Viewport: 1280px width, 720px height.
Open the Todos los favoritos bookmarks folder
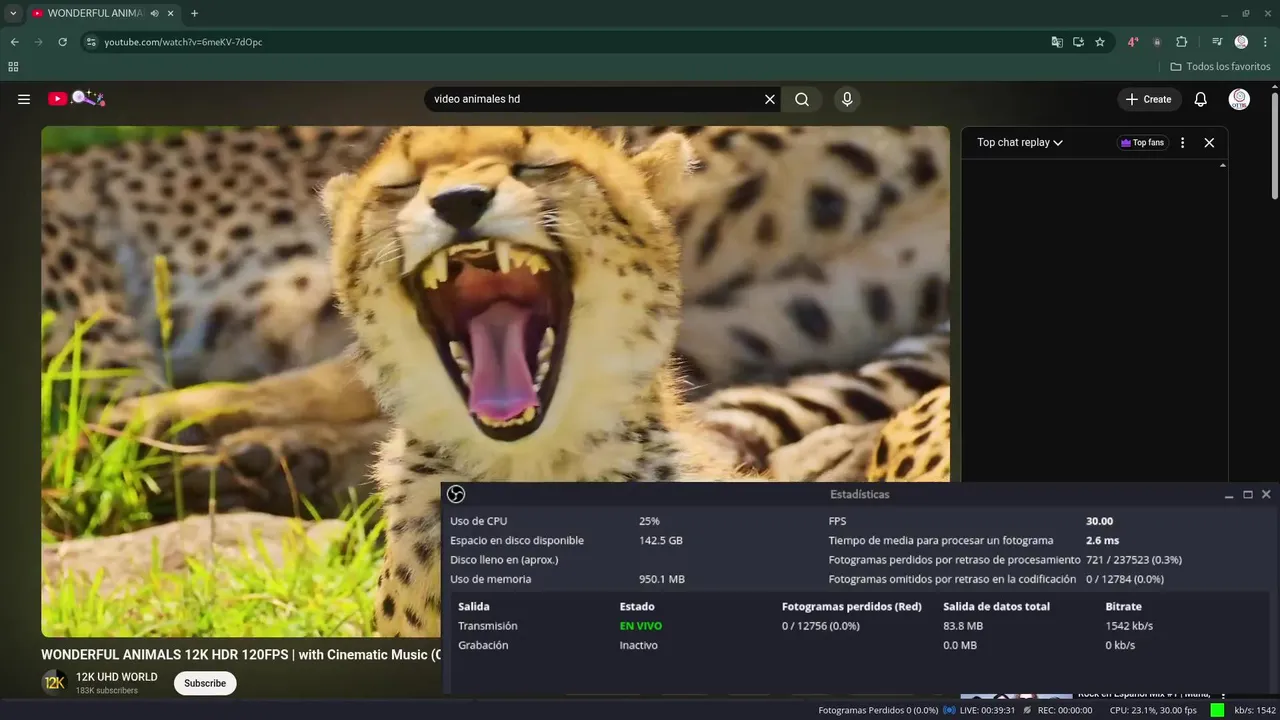(x=1220, y=67)
